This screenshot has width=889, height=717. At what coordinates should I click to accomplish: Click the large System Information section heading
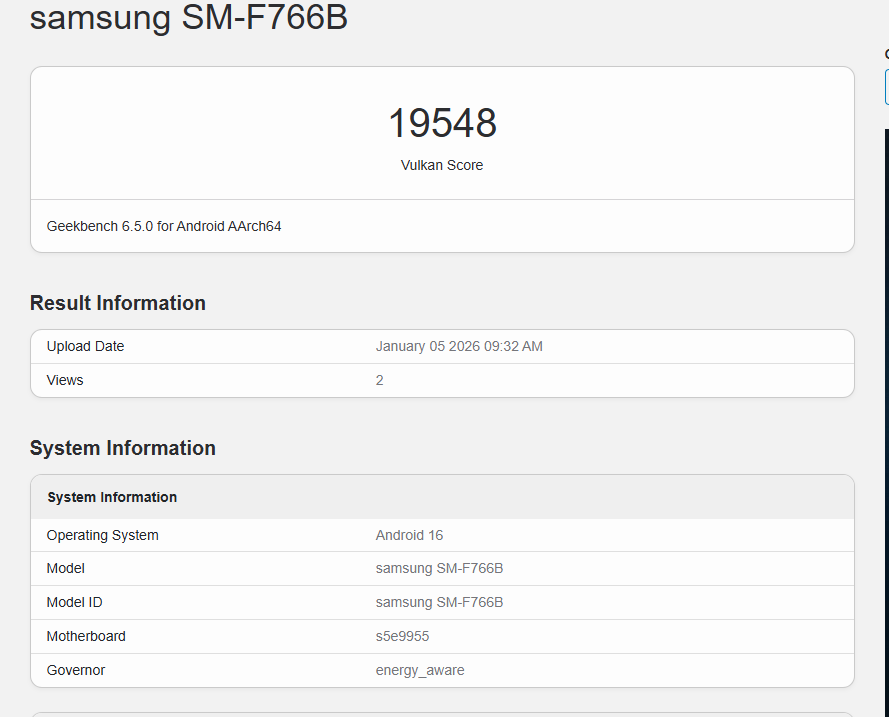pos(123,448)
